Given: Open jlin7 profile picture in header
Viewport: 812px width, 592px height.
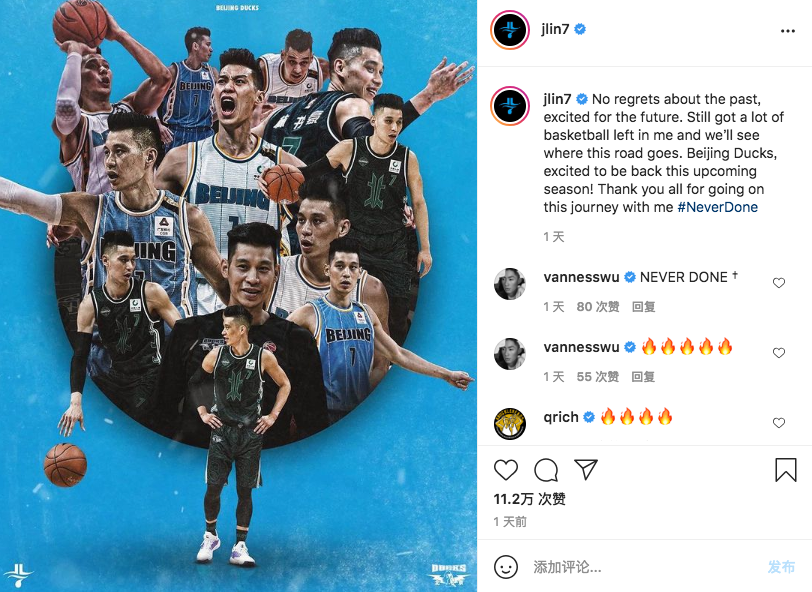Looking at the screenshot, I should point(510,30).
